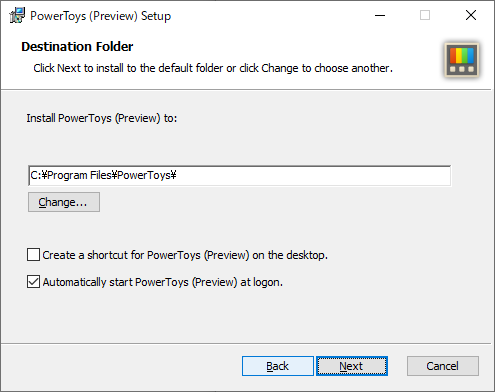Uncheck automatically start PowerToys at logon

pos(33,282)
